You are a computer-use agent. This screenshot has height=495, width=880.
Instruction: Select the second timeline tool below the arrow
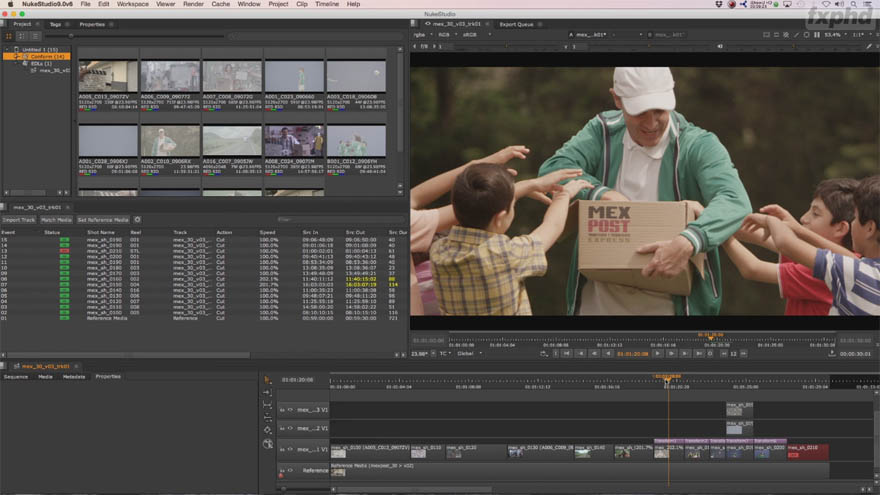pos(267,393)
